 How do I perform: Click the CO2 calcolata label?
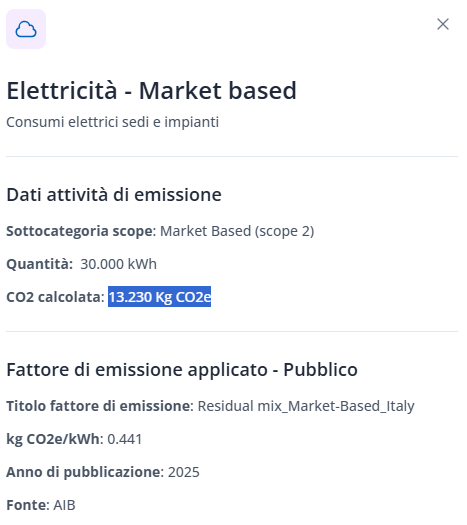tap(54, 297)
